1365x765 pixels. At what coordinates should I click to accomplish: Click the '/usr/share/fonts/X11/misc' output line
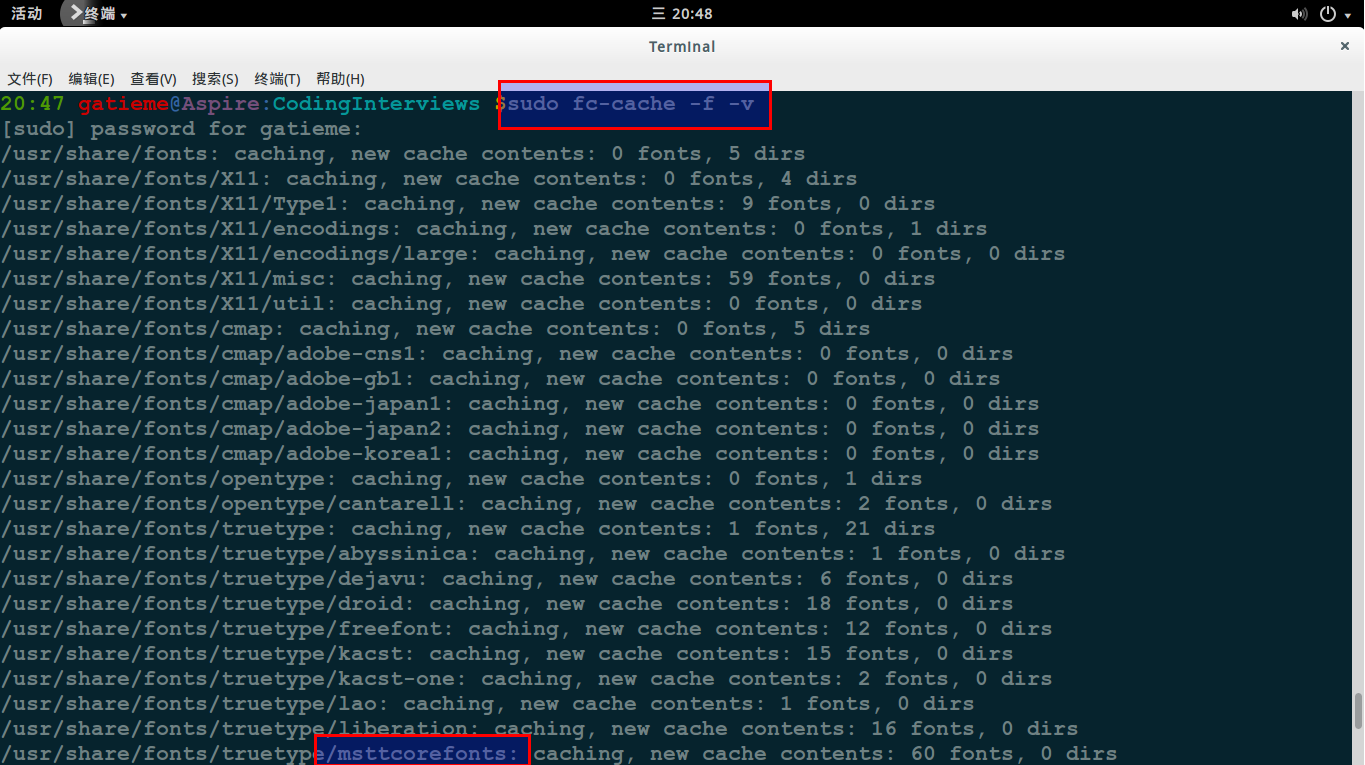(468, 279)
